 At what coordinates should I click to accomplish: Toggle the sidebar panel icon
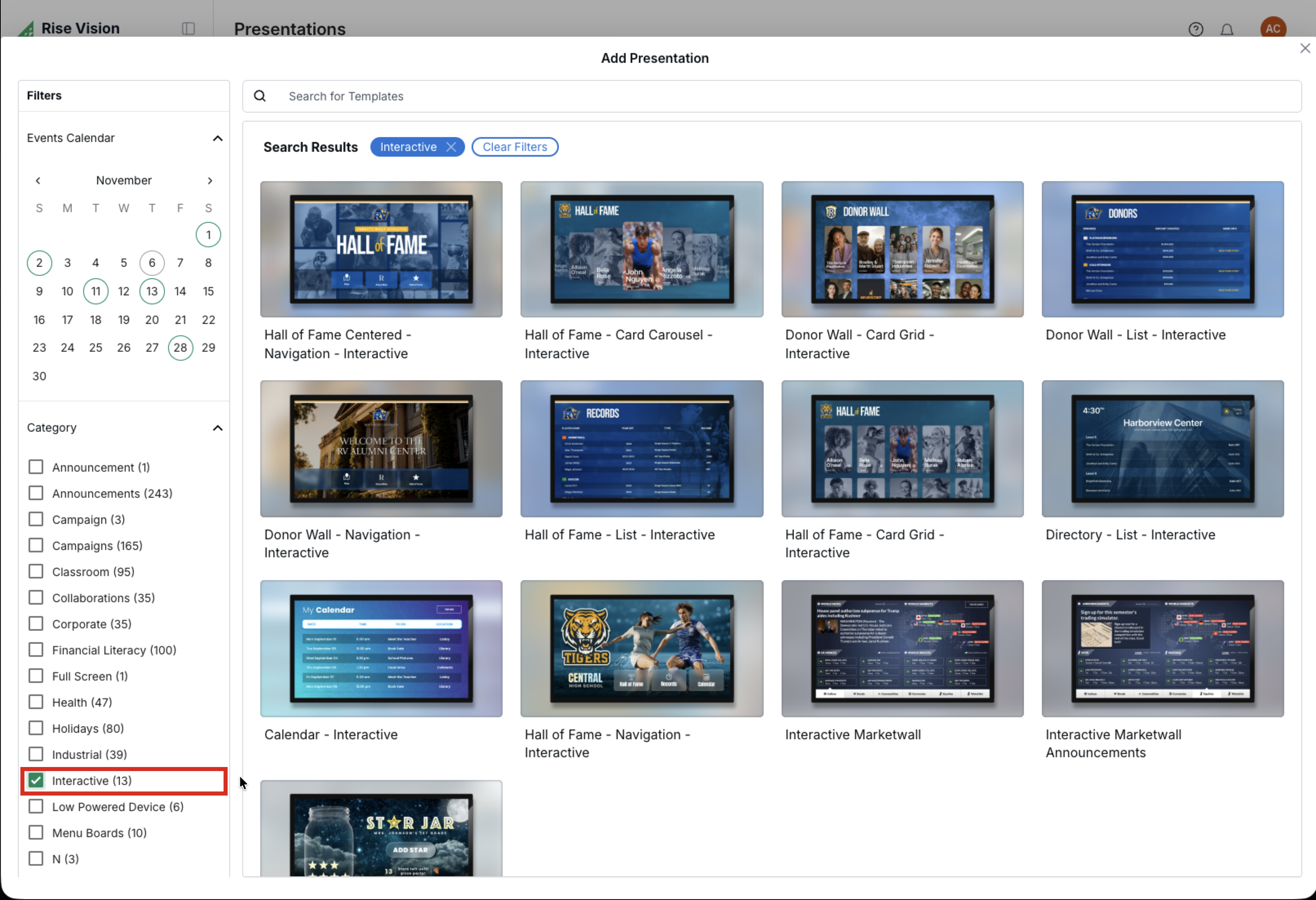click(x=188, y=28)
